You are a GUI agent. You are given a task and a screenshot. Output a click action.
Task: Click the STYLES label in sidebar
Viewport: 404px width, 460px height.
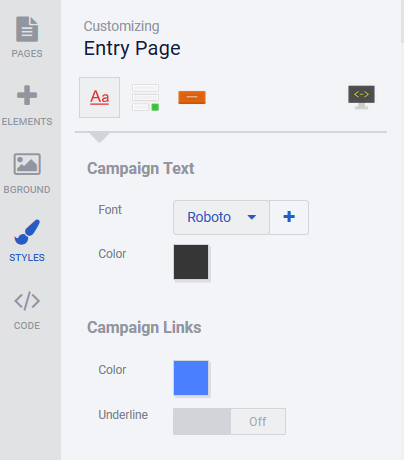point(27,258)
